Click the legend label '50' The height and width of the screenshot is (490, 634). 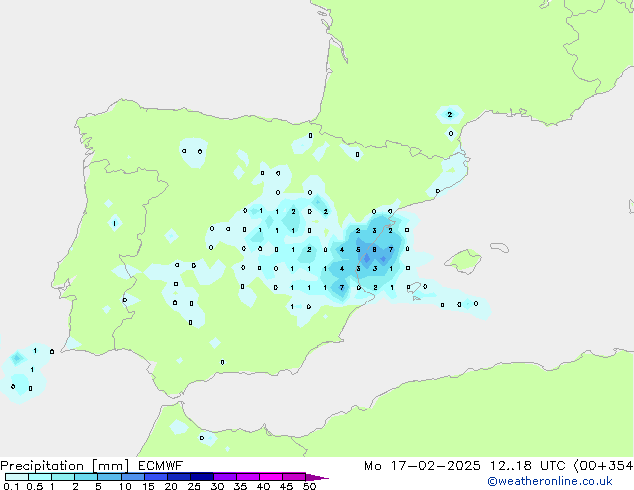pos(309,486)
